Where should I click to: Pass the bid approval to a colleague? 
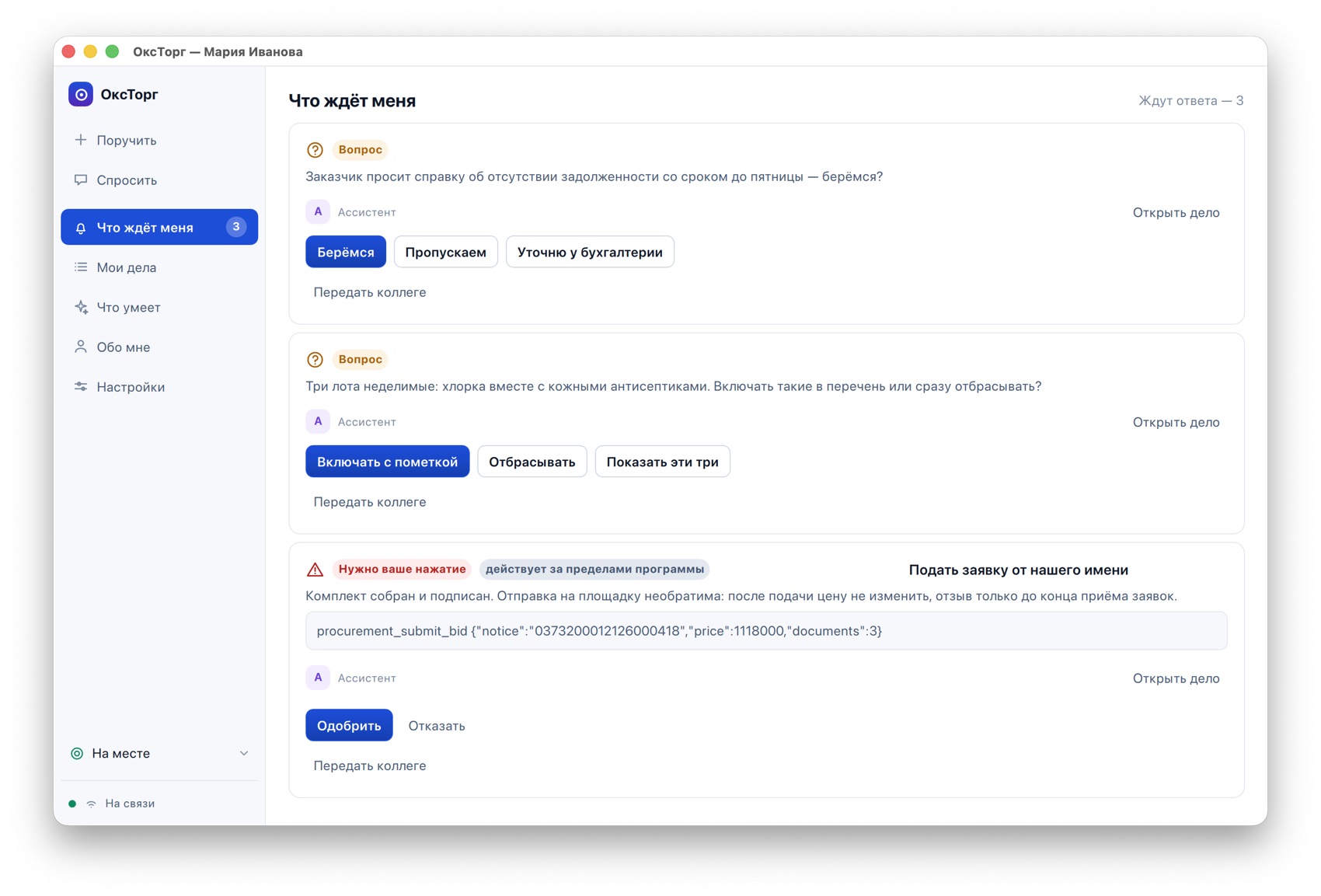coord(370,765)
